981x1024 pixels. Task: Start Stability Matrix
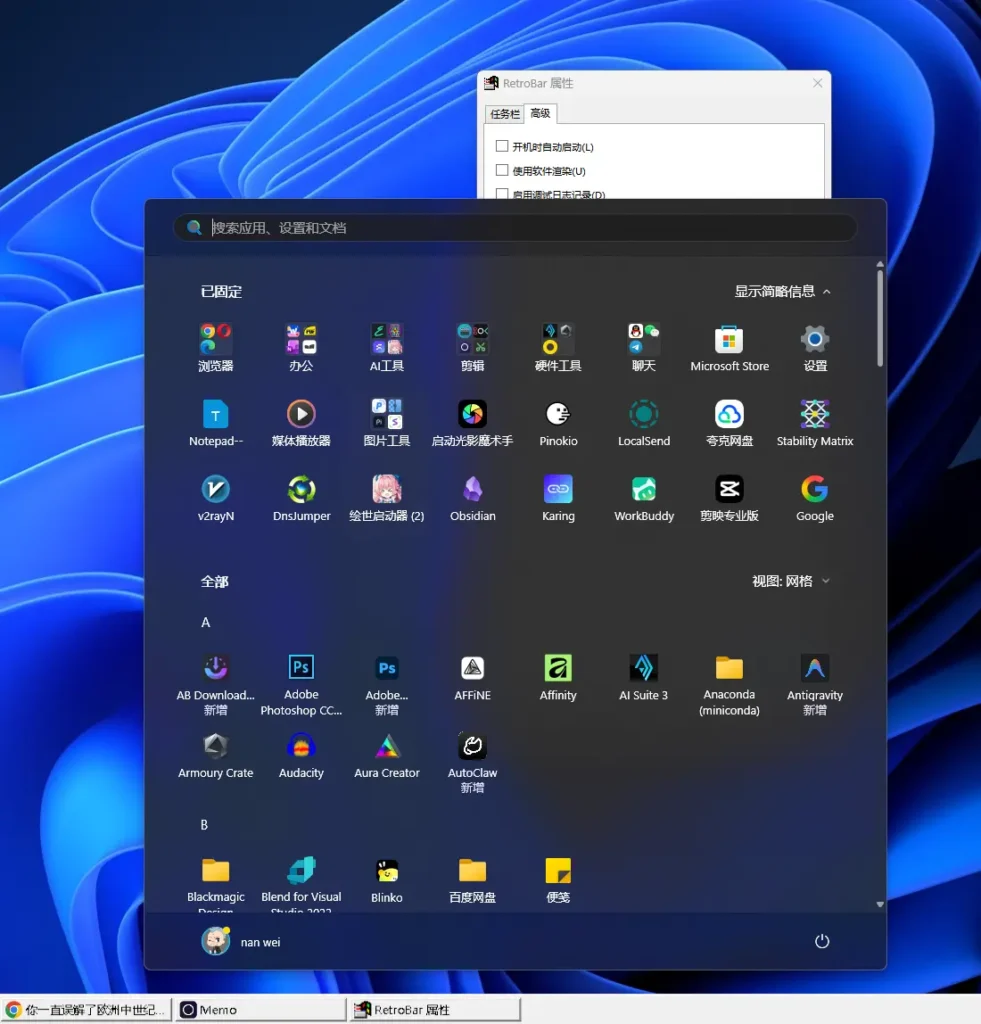tap(814, 414)
